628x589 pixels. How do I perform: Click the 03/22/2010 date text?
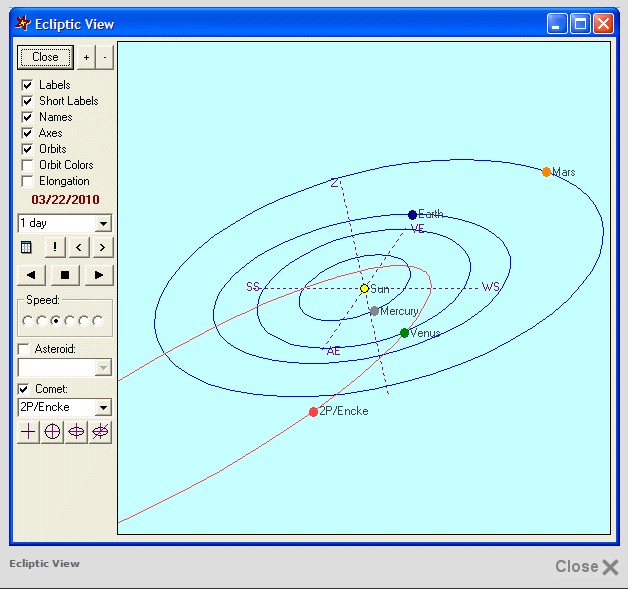(65, 199)
